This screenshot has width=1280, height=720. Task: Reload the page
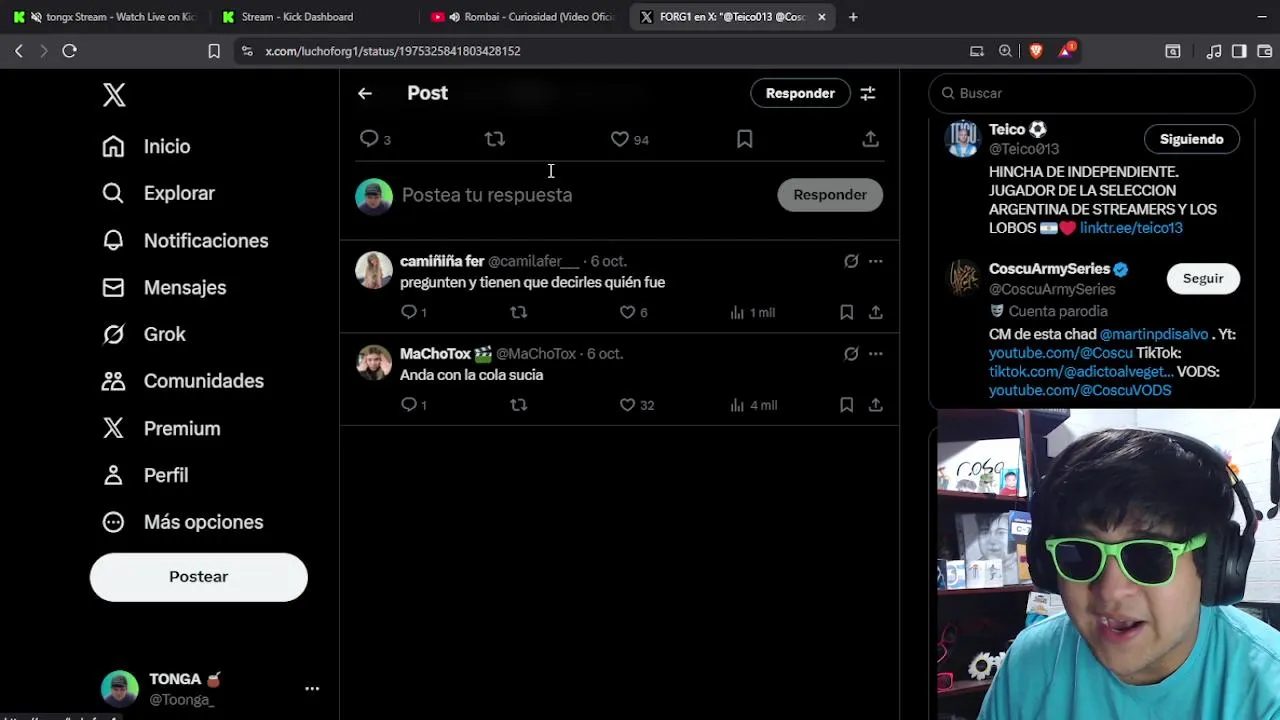tap(69, 51)
